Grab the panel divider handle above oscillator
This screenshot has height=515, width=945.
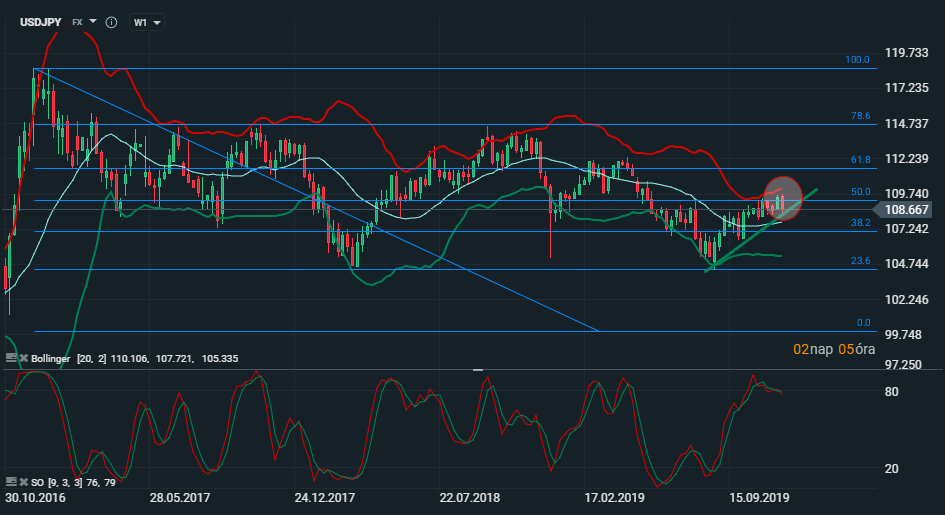tap(478, 369)
